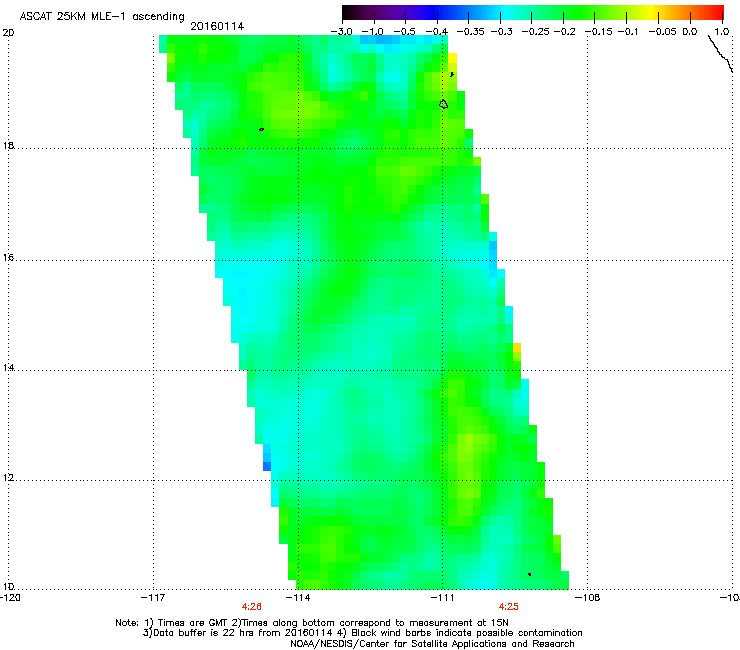The image size is (740, 650).
Task: Click the longitude label "-114" on the bottom axis
Action: pos(298,598)
